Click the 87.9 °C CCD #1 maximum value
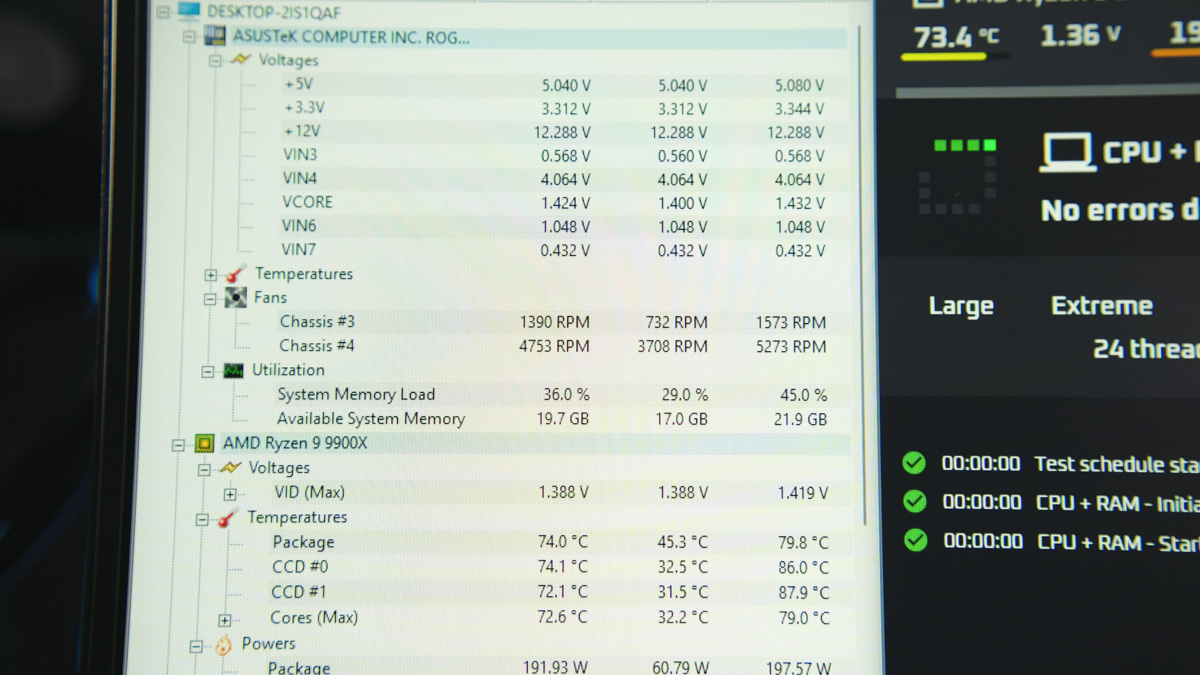Screen dimensions: 1200x675 [804, 593]
